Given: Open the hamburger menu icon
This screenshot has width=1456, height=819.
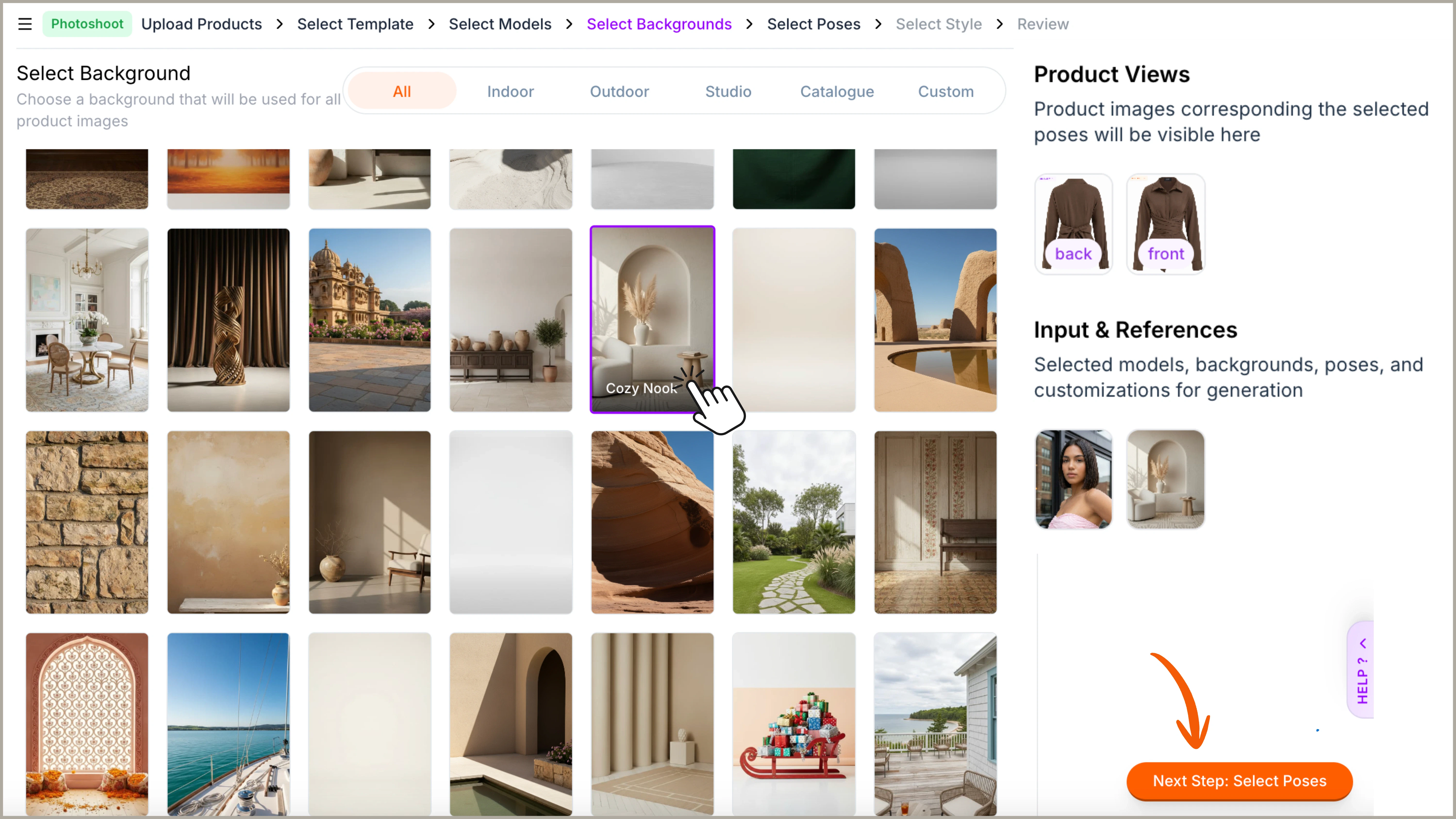Looking at the screenshot, I should coord(24,24).
